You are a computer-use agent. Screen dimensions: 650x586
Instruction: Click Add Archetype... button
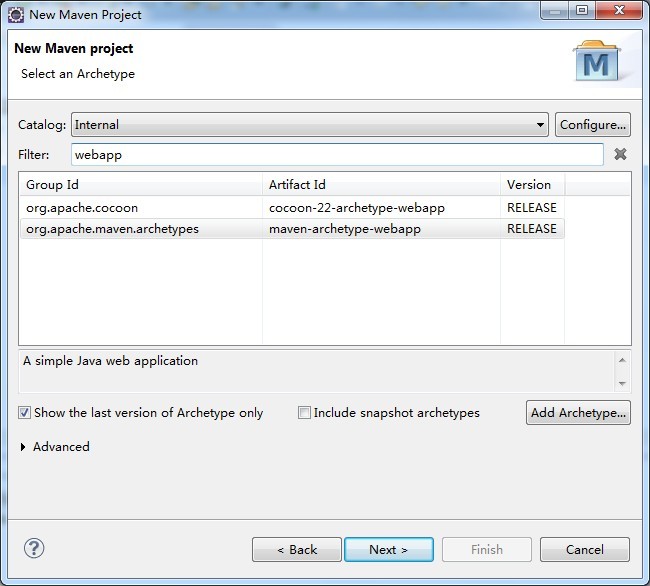coord(578,413)
